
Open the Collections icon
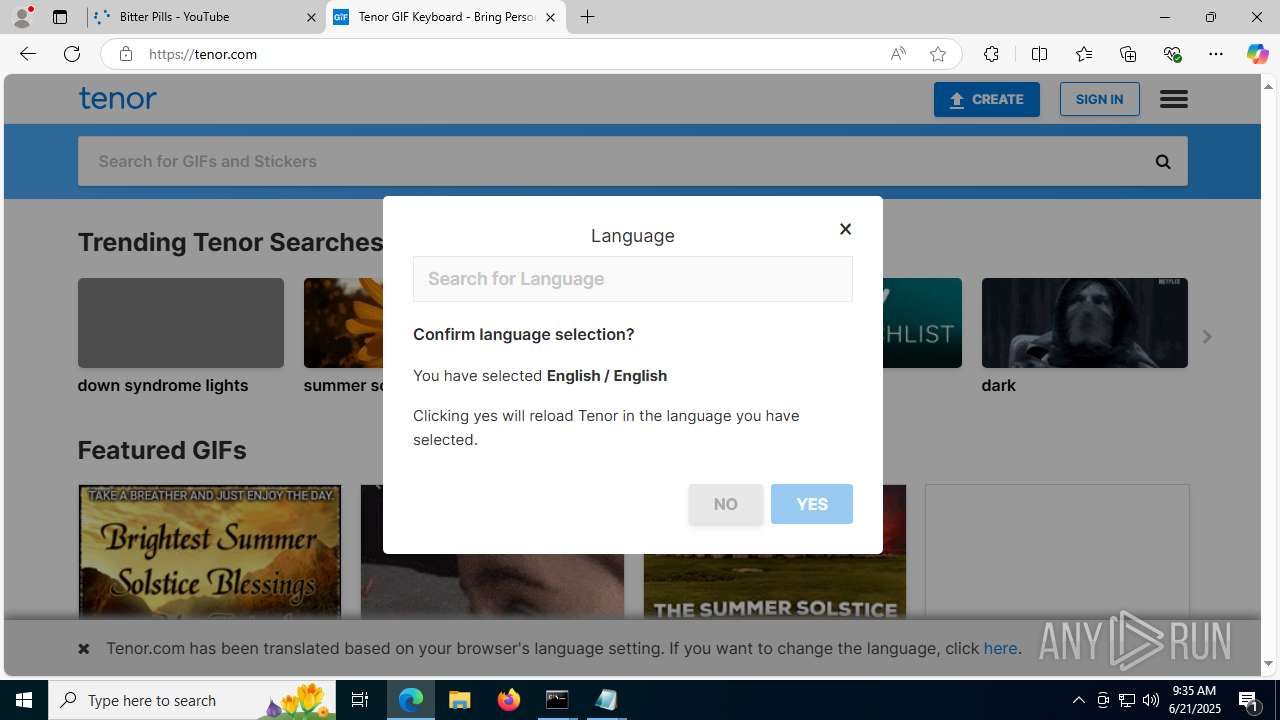(1128, 54)
